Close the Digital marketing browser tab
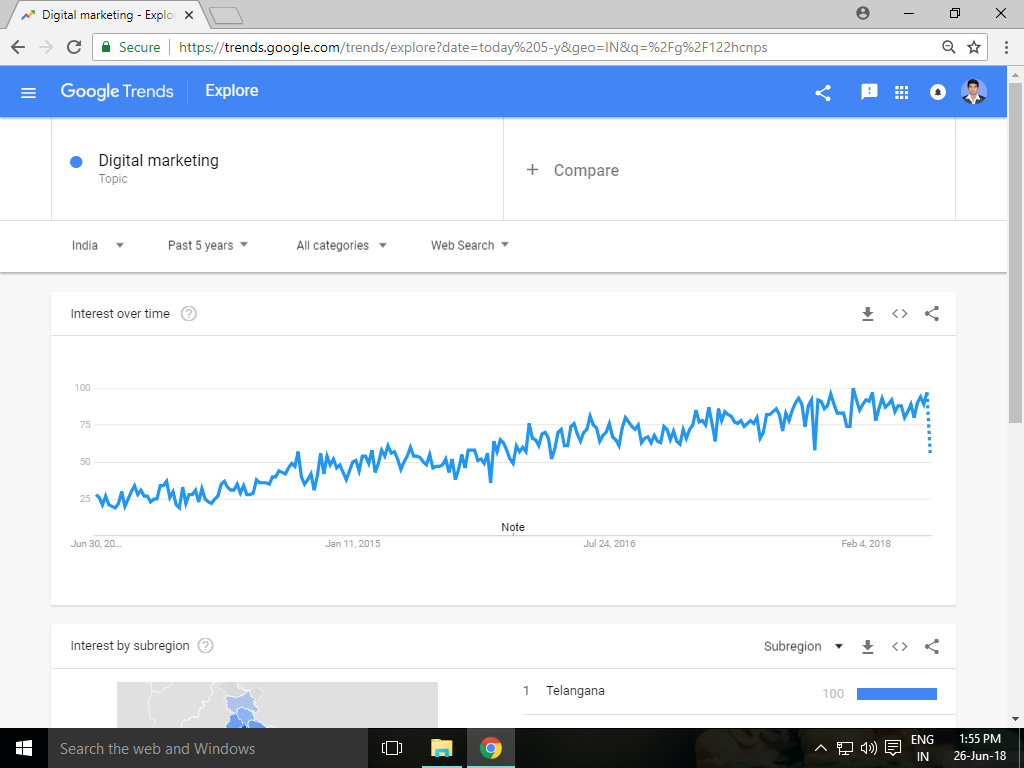 [x=189, y=14]
